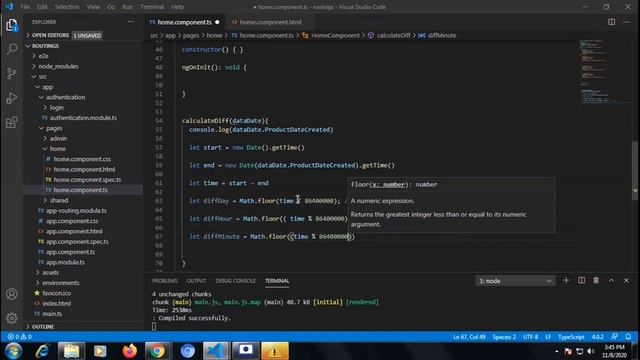Open the File menu
This screenshot has width=640, height=360.
(25, 7)
